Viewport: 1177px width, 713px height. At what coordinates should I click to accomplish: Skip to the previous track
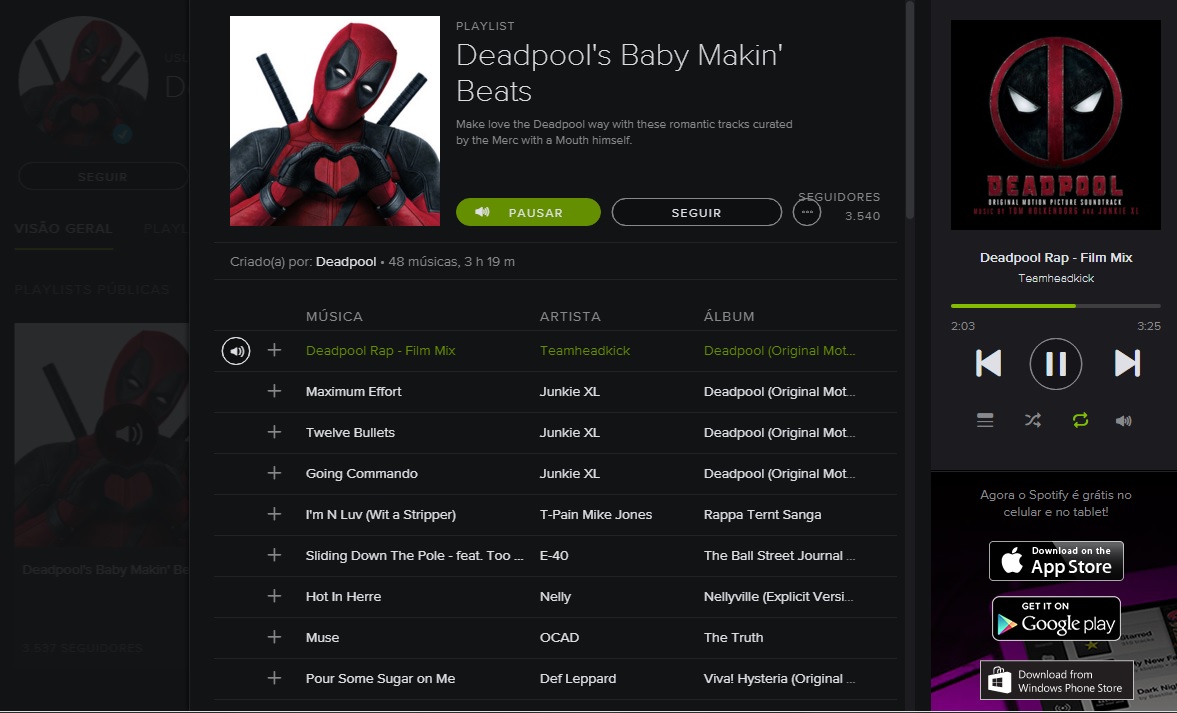pos(989,363)
